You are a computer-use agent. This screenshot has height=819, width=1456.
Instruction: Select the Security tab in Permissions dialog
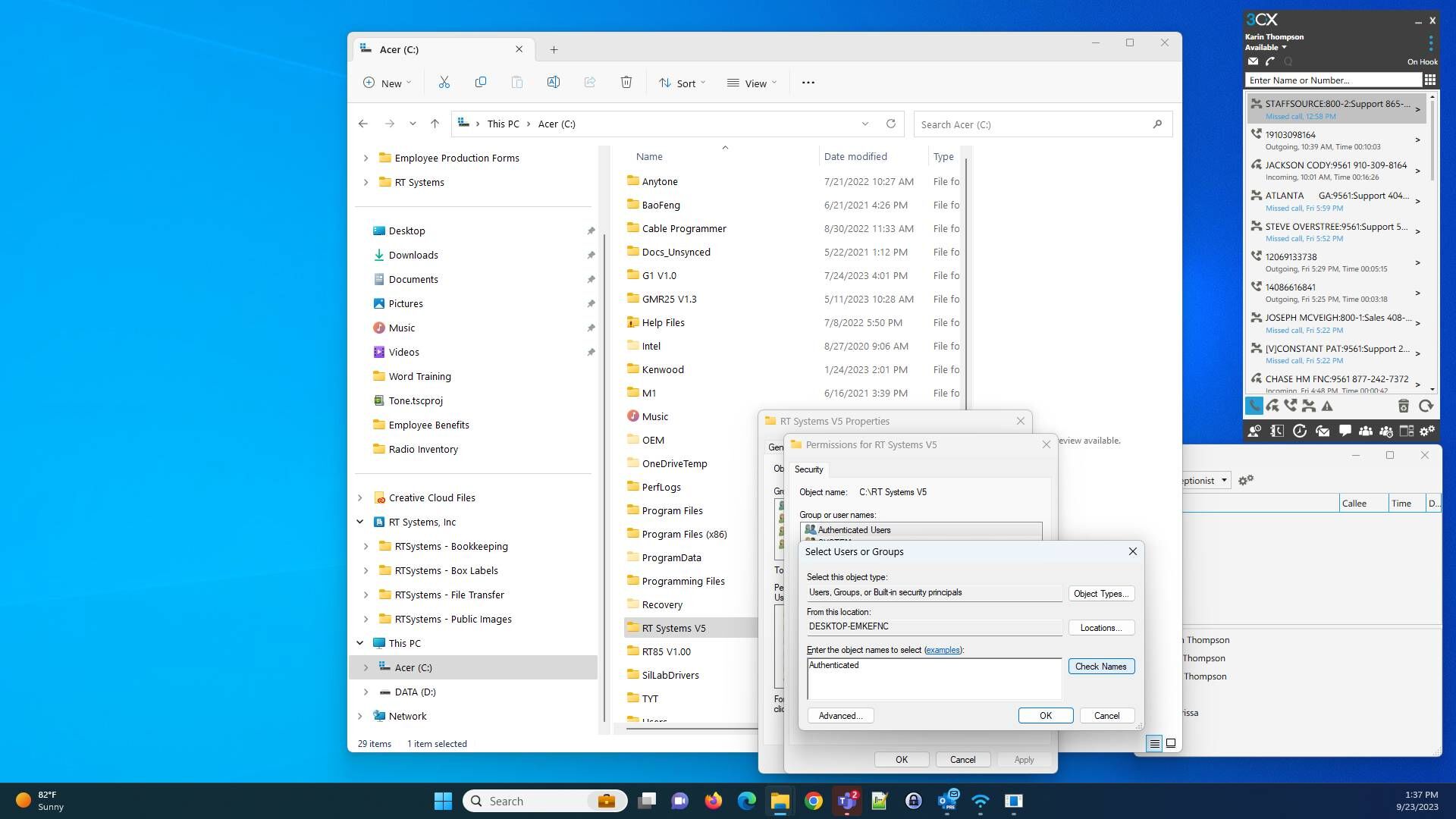click(x=808, y=469)
